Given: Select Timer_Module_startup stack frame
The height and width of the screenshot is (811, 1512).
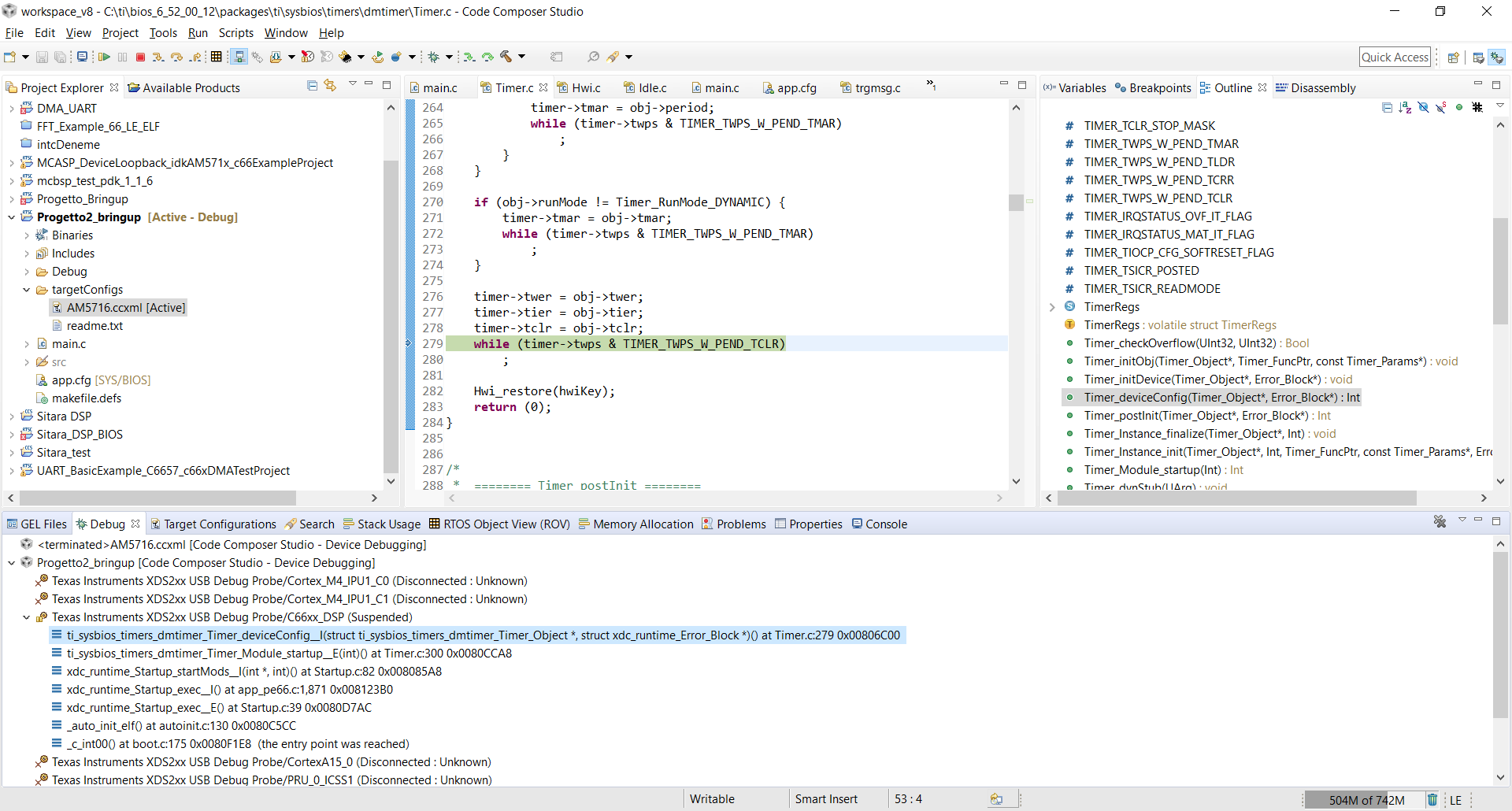Looking at the screenshot, I should 289,654.
